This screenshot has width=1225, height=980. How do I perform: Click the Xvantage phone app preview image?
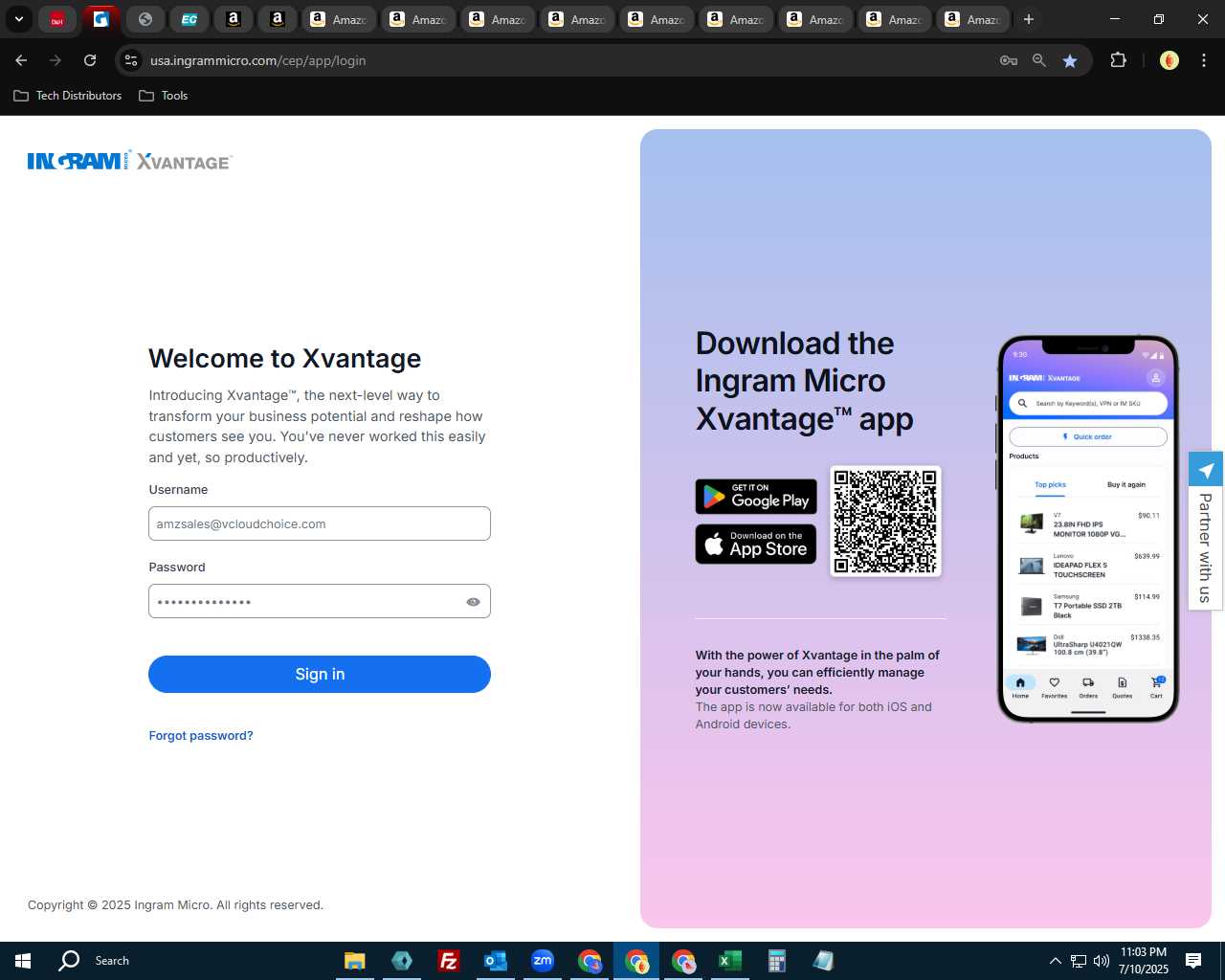point(1088,528)
